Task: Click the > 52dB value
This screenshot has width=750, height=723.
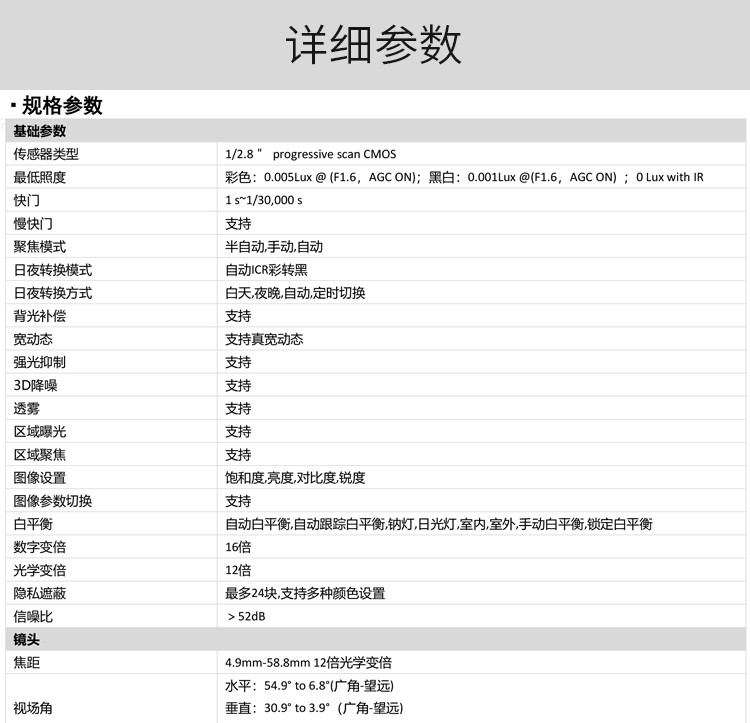Action: pos(246,616)
